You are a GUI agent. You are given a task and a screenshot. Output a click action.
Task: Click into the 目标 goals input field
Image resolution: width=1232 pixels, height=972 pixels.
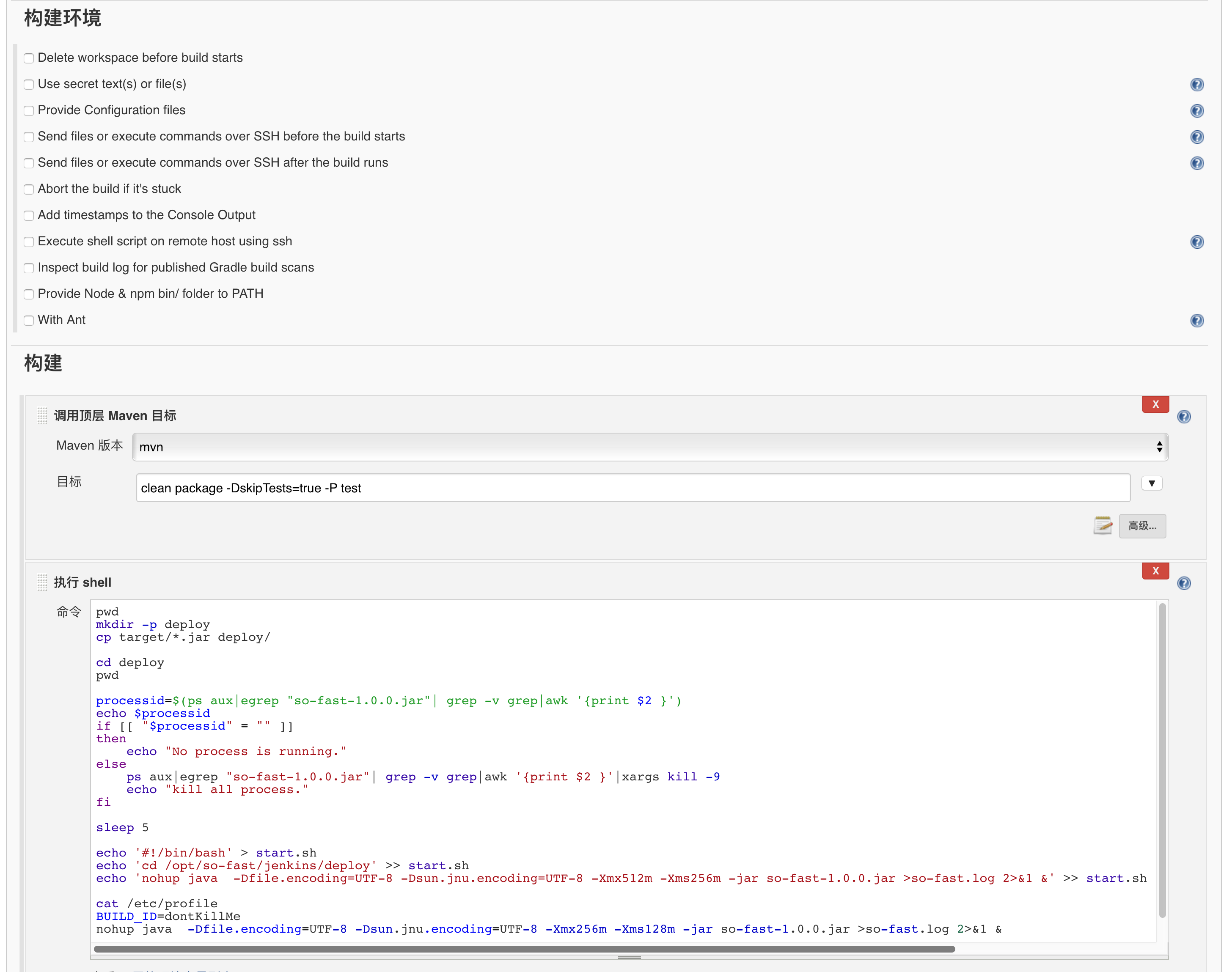coord(632,488)
